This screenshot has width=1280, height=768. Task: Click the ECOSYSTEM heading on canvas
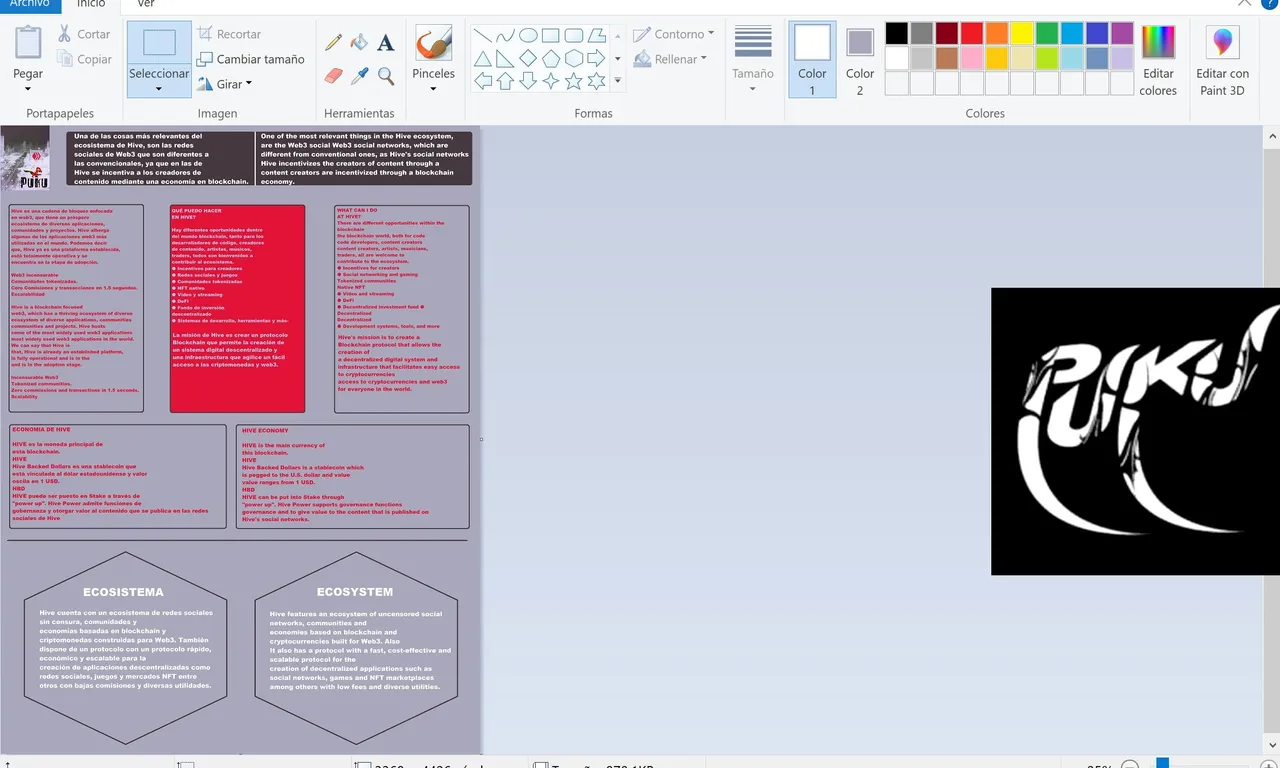pos(355,592)
